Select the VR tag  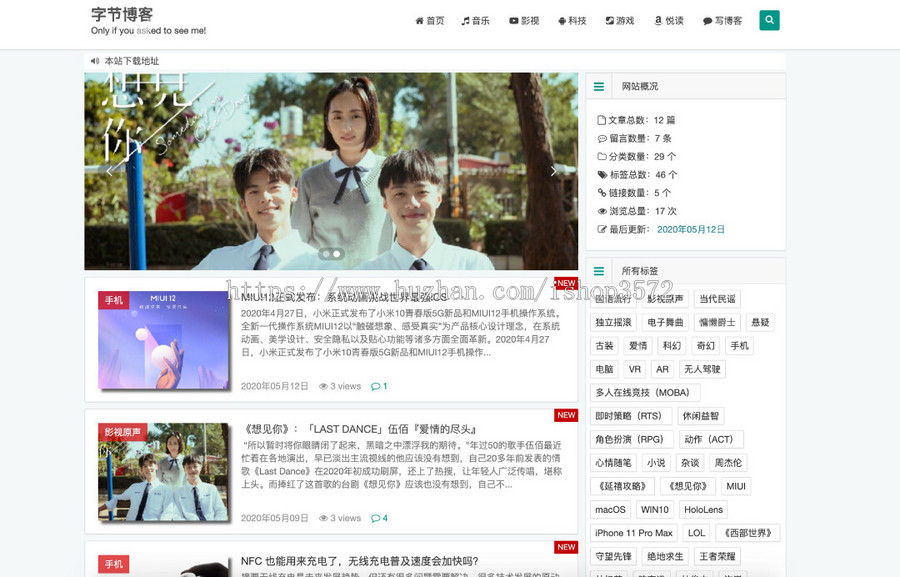(635, 369)
